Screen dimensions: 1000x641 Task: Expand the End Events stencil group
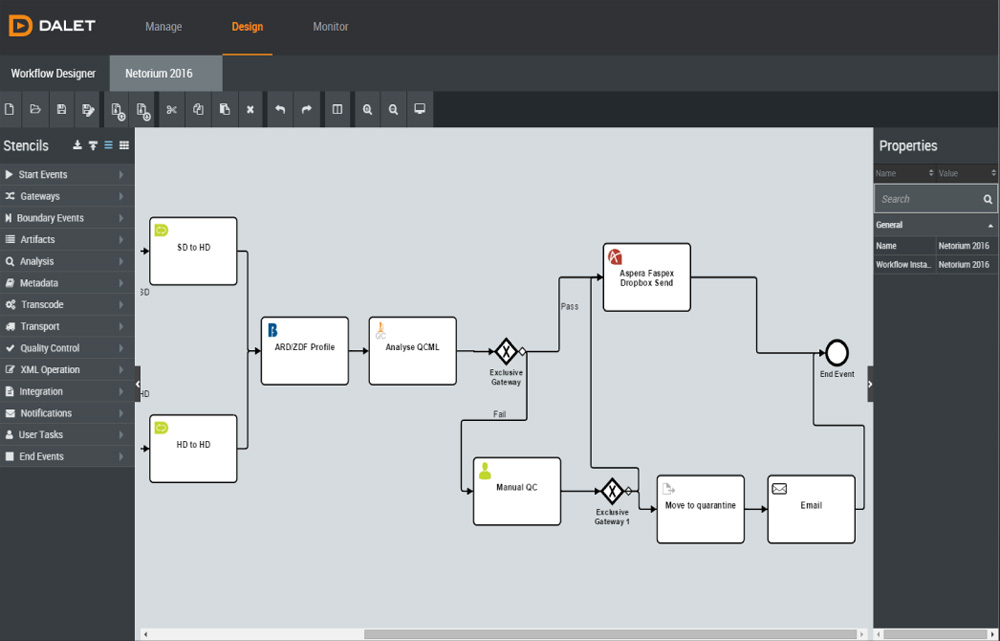(x=67, y=456)
